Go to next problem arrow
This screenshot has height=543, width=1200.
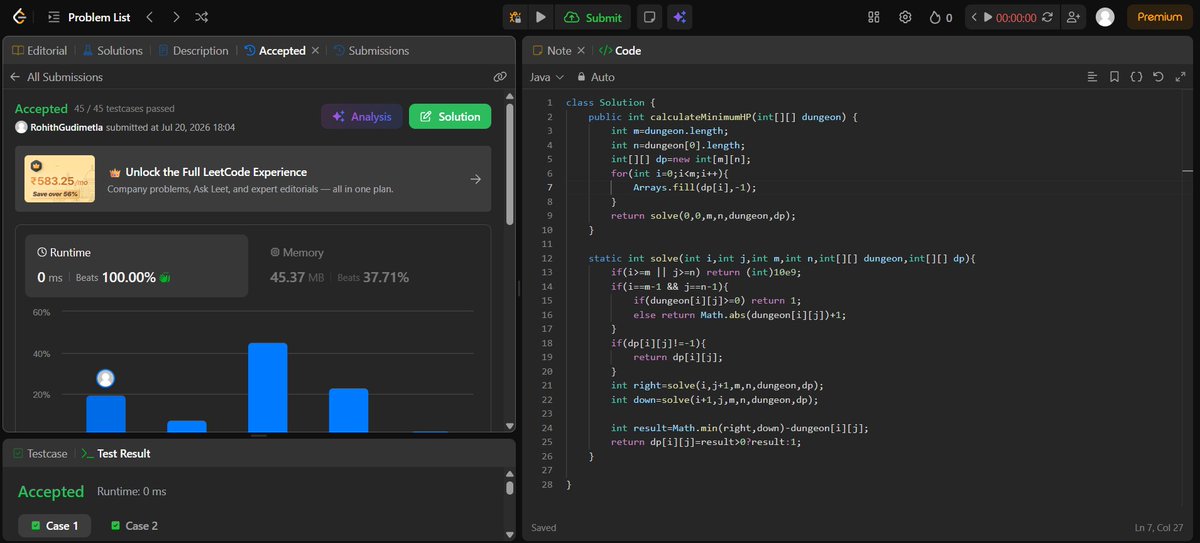[x=176, y=17]
